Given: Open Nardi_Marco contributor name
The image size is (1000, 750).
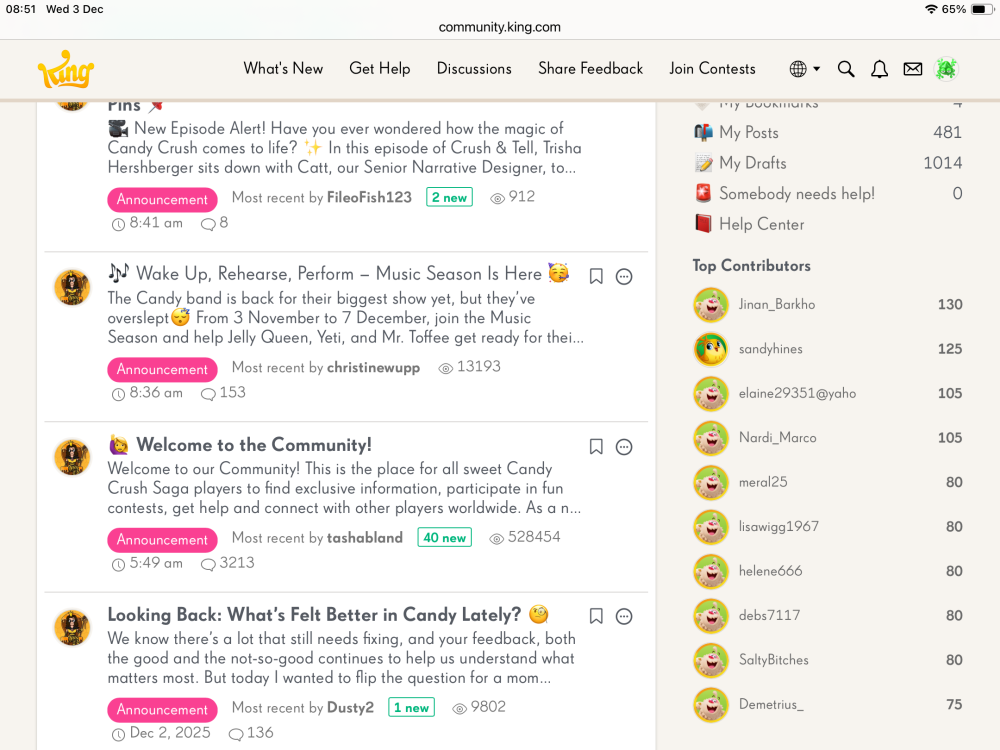Looking at the screenshot, I should tap(777, 438).
